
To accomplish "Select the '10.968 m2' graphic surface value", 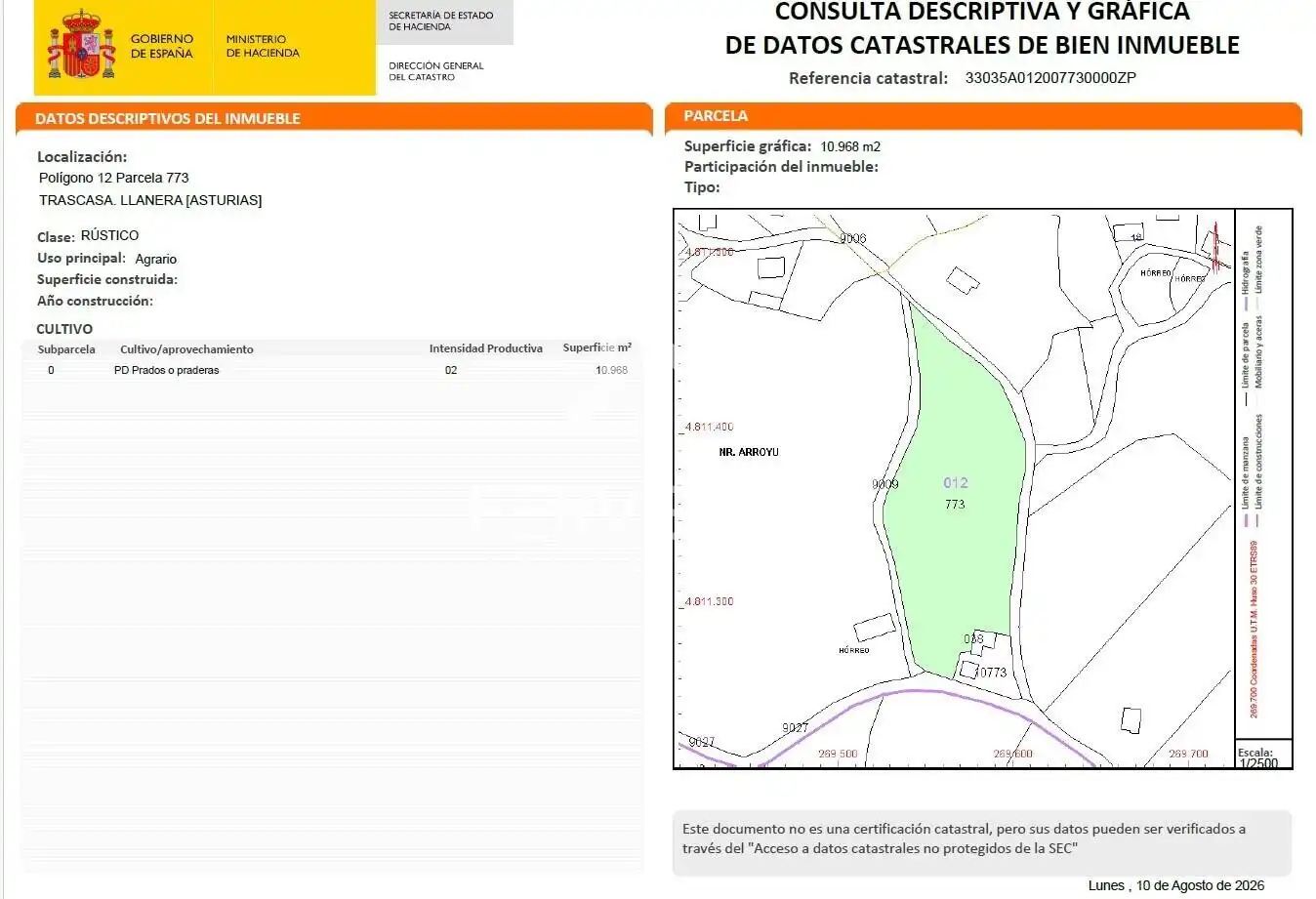I will [850, 146].
